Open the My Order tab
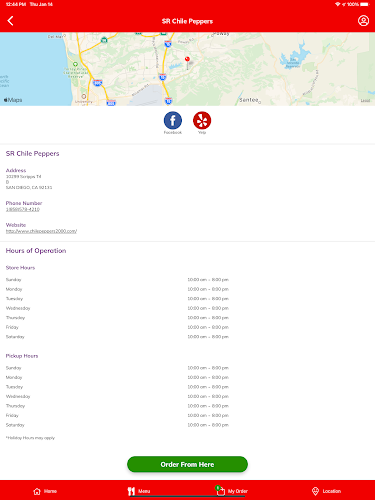Screen dimensions: 375x500 pyautogui.click(x=232, y=491)
